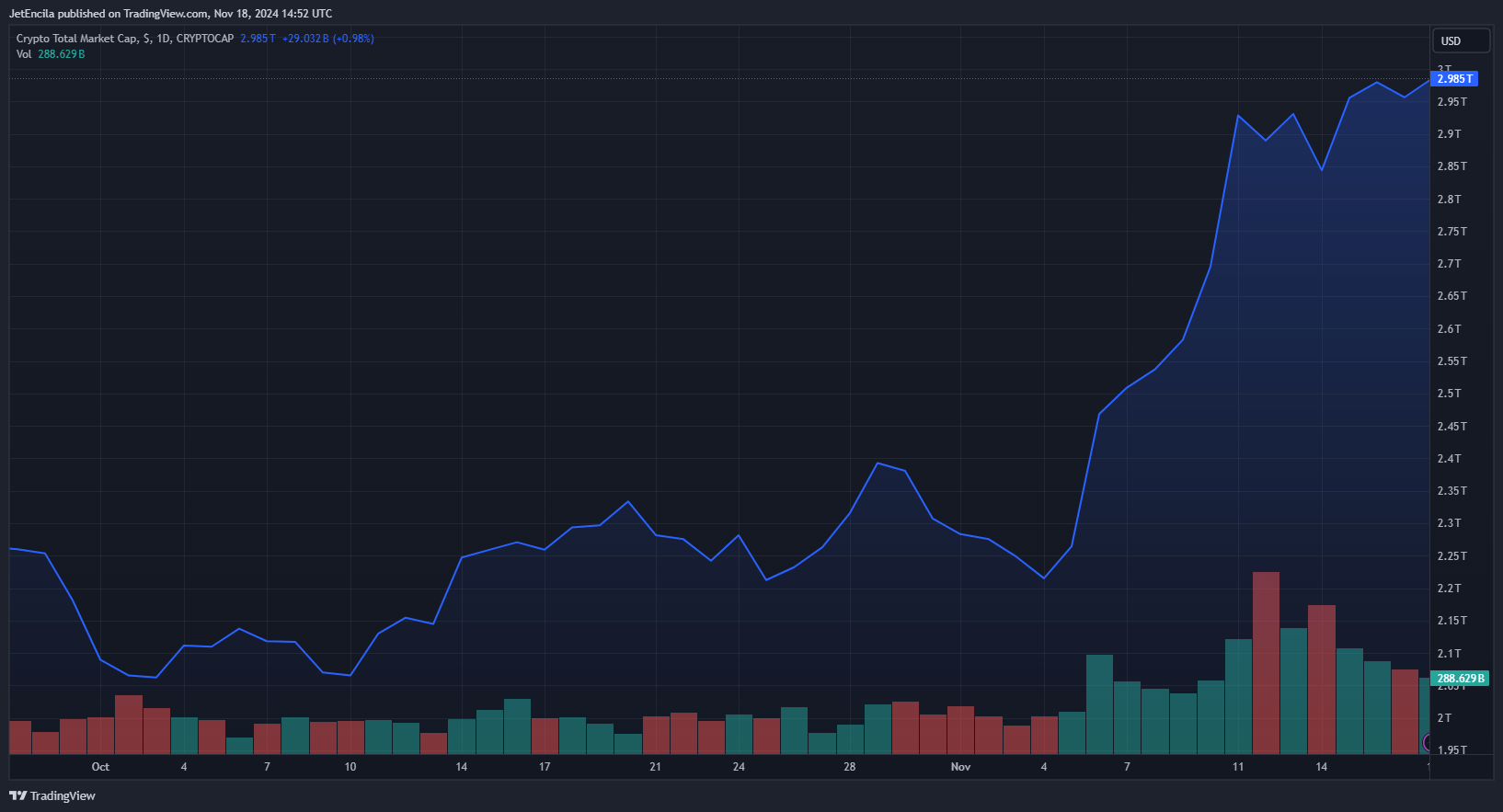Click the 288.629B volume value beside Vol

(x=62, y=54)
